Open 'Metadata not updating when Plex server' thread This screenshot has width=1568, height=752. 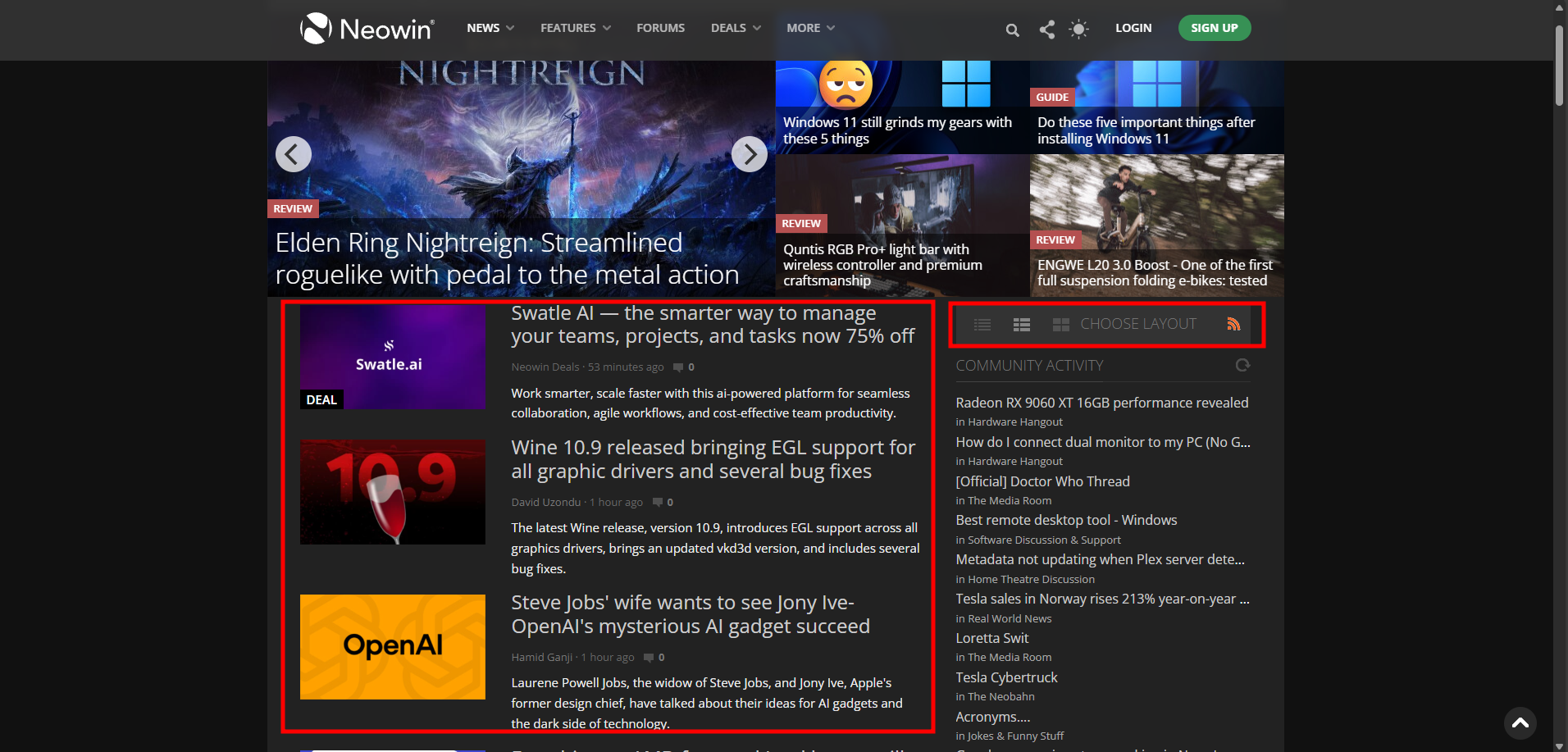tap(1101, 559)
